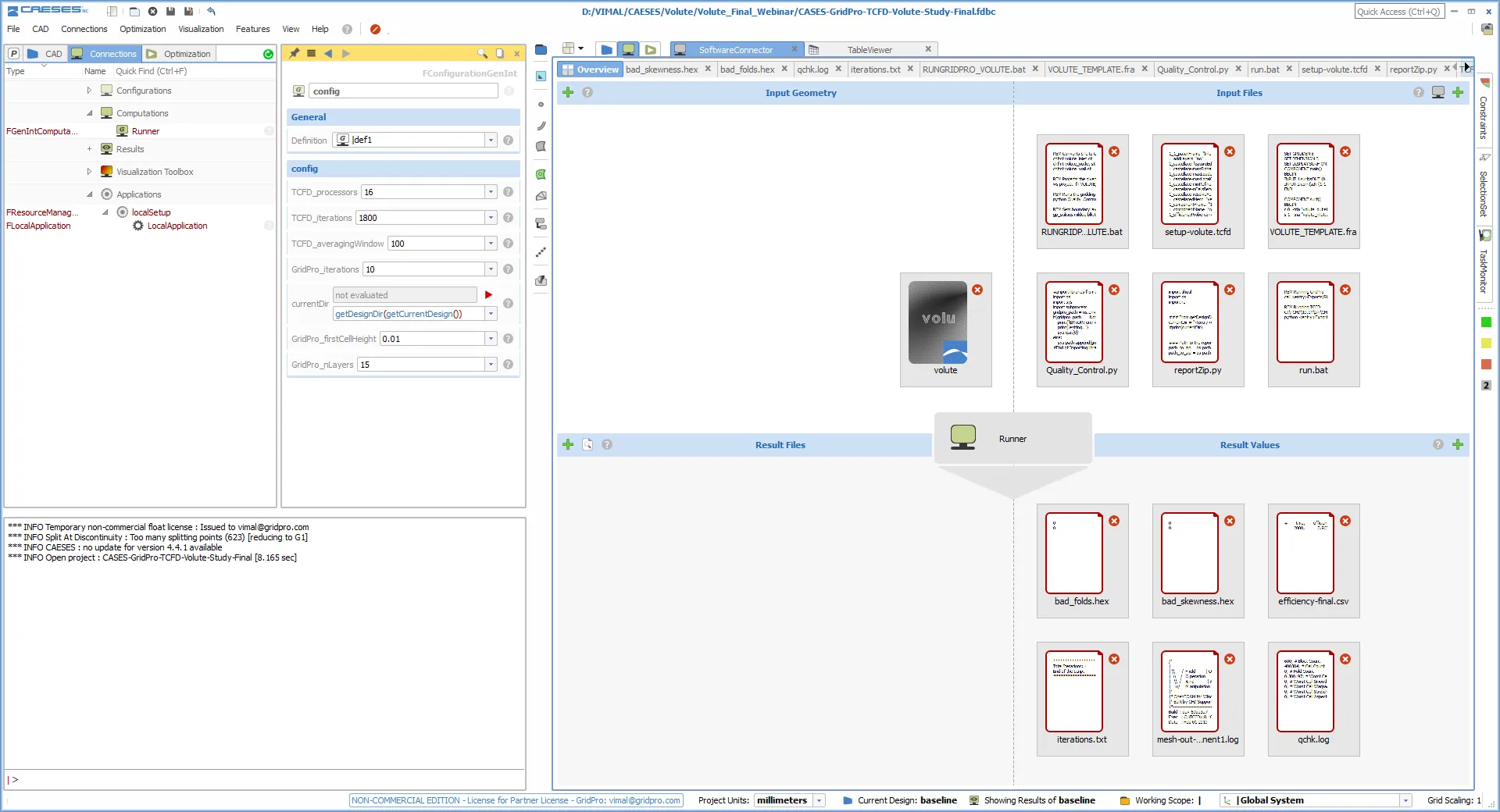This screenshot has width=1500, height=812.
Task: Select the curve creation tool in vertical toolbar
Action: [541, 125]
